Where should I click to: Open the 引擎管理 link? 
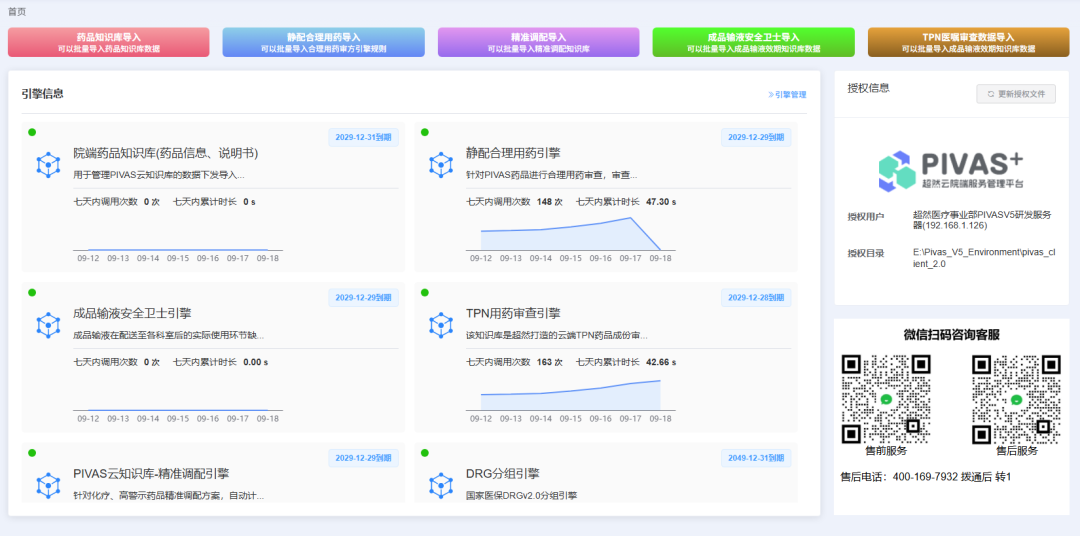[787, 95]
